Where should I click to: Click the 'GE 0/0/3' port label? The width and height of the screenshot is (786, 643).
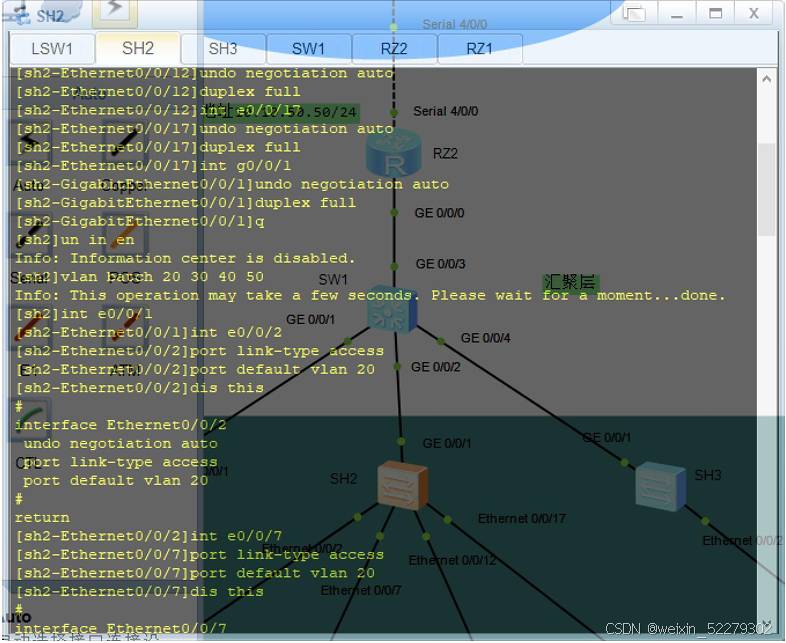click(440, 264)
